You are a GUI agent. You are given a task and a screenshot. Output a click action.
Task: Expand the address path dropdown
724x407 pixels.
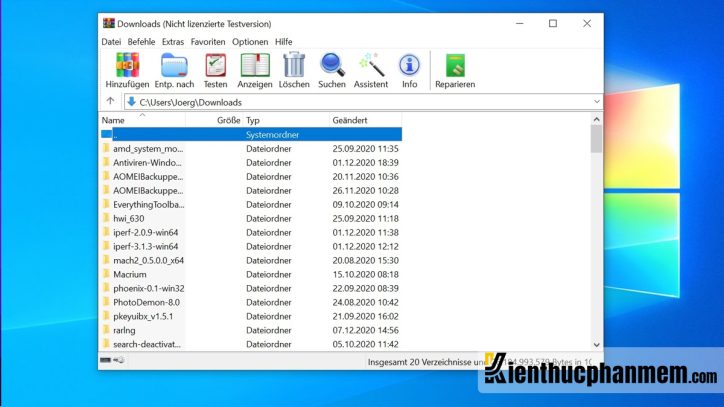pos(597,102)
